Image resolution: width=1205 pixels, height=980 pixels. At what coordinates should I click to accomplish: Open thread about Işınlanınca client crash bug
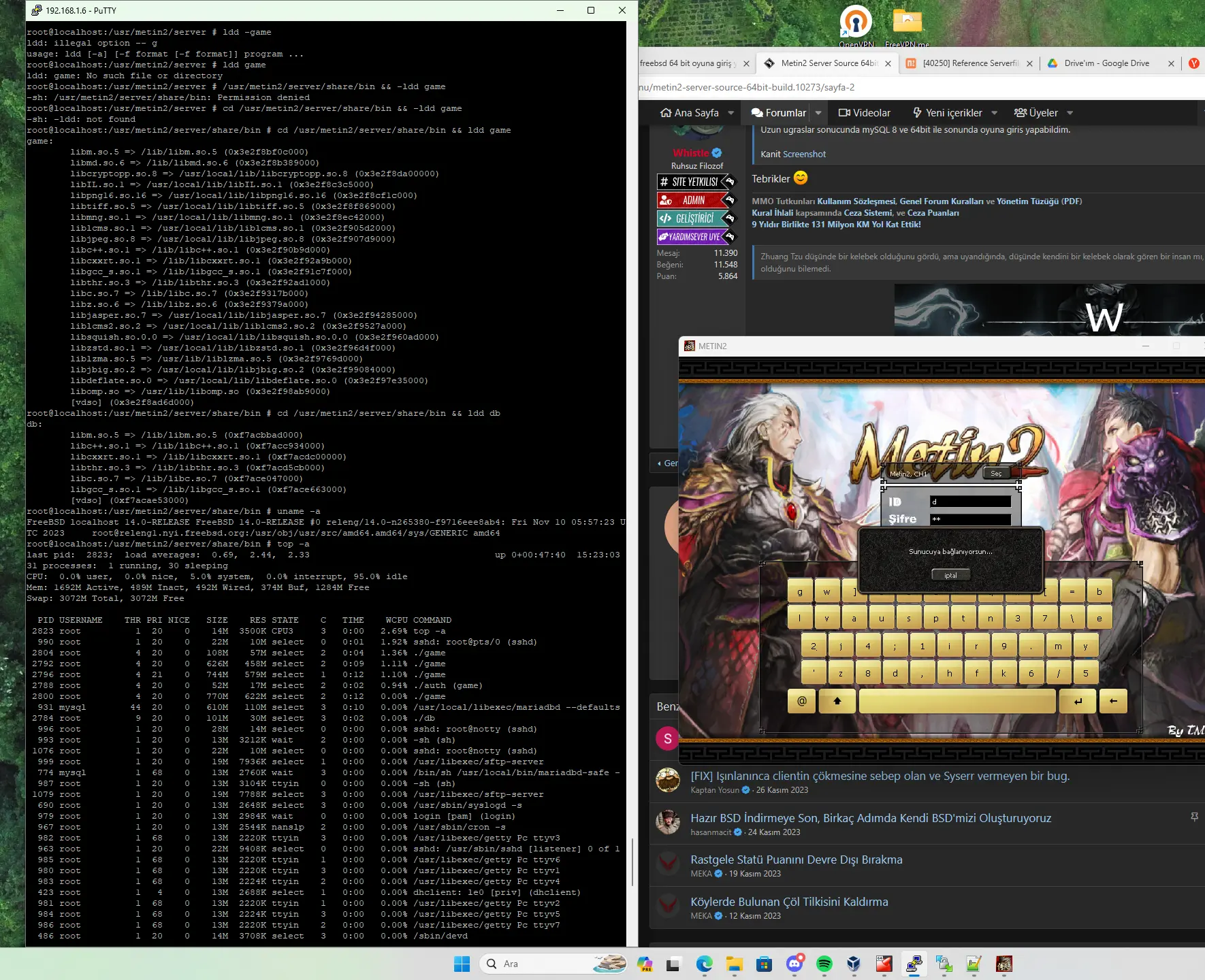click(880, 776)
